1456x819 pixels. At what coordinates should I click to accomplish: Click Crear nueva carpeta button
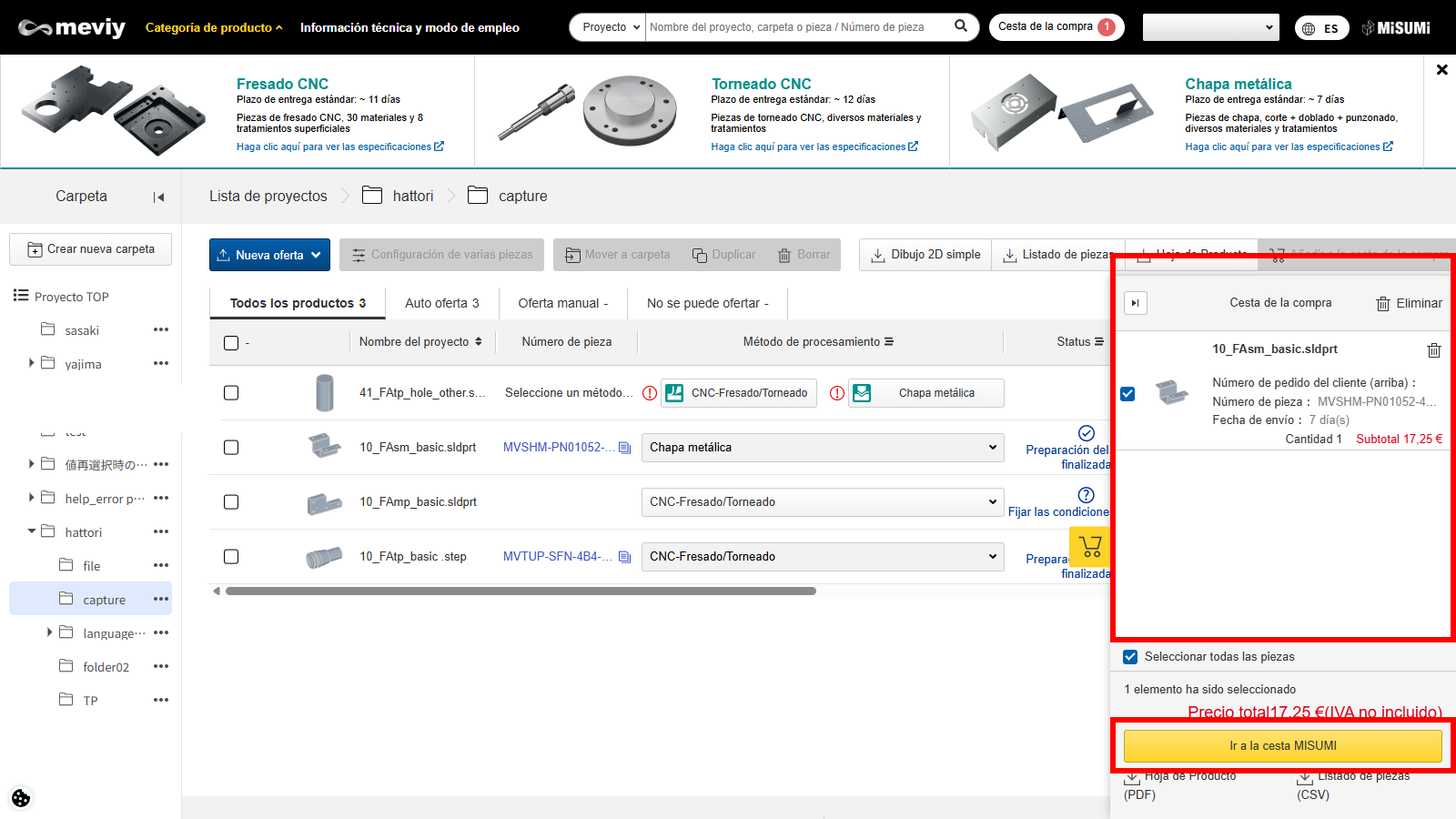[91, 249]
